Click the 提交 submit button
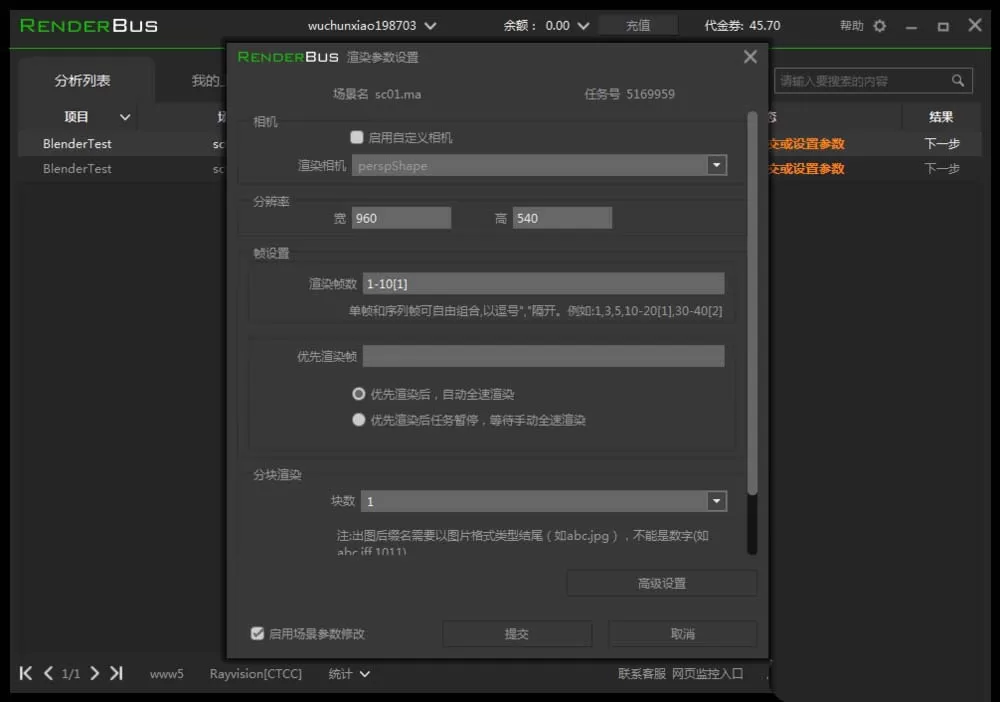Screen dimensions: 1000x702 click(x=517, y=633)
